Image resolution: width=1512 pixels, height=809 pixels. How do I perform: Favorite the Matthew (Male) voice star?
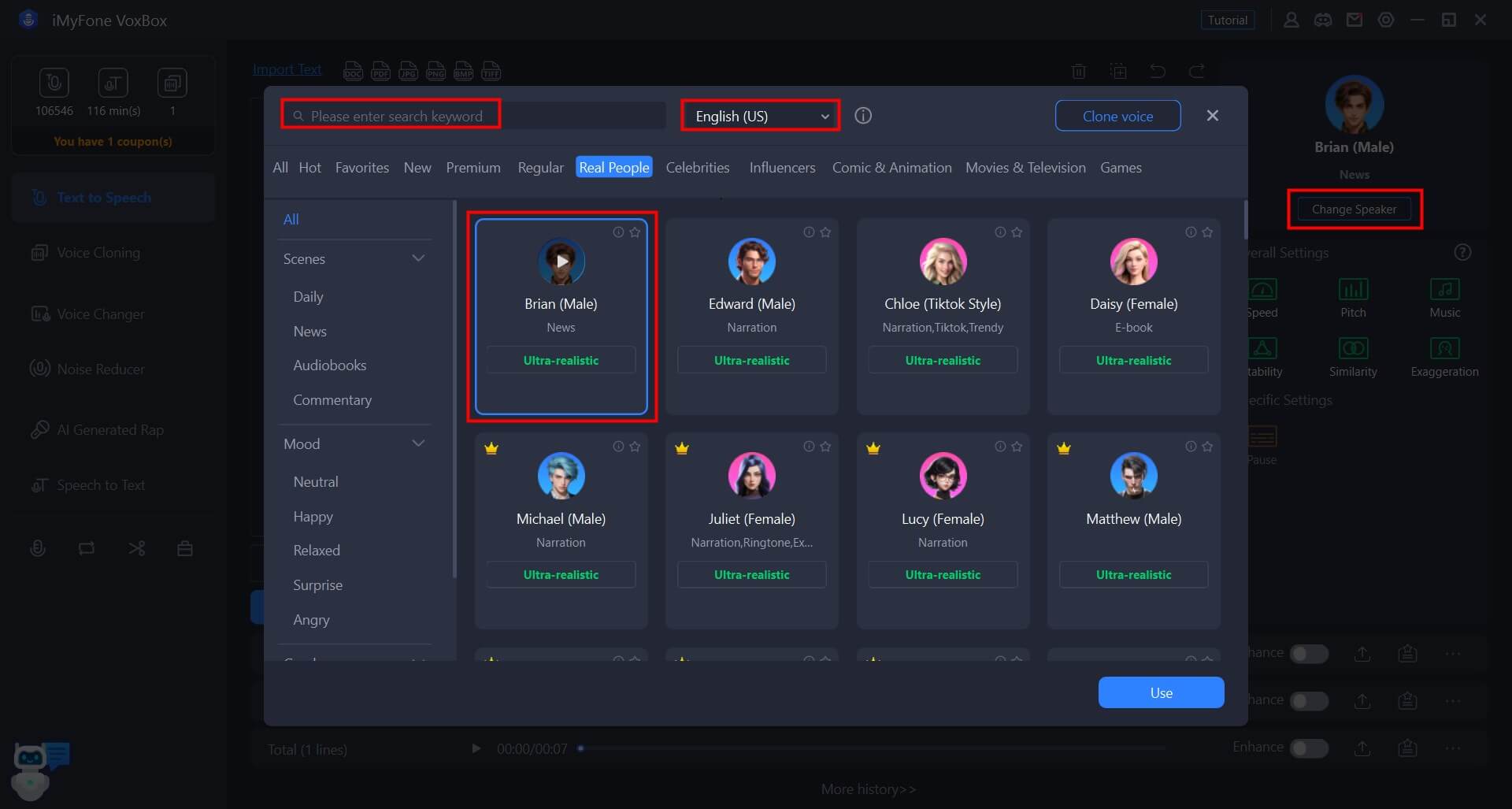(1207, 447)
